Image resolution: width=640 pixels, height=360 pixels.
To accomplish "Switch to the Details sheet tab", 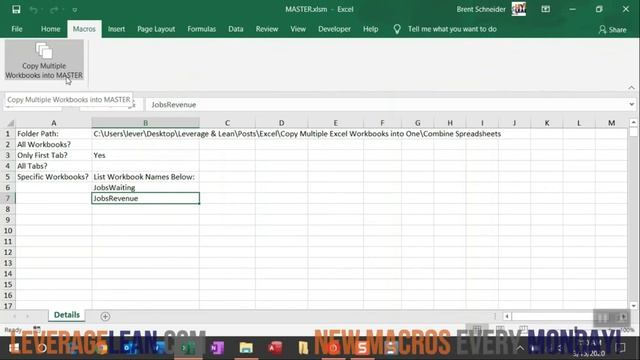I will click(67, 315).
